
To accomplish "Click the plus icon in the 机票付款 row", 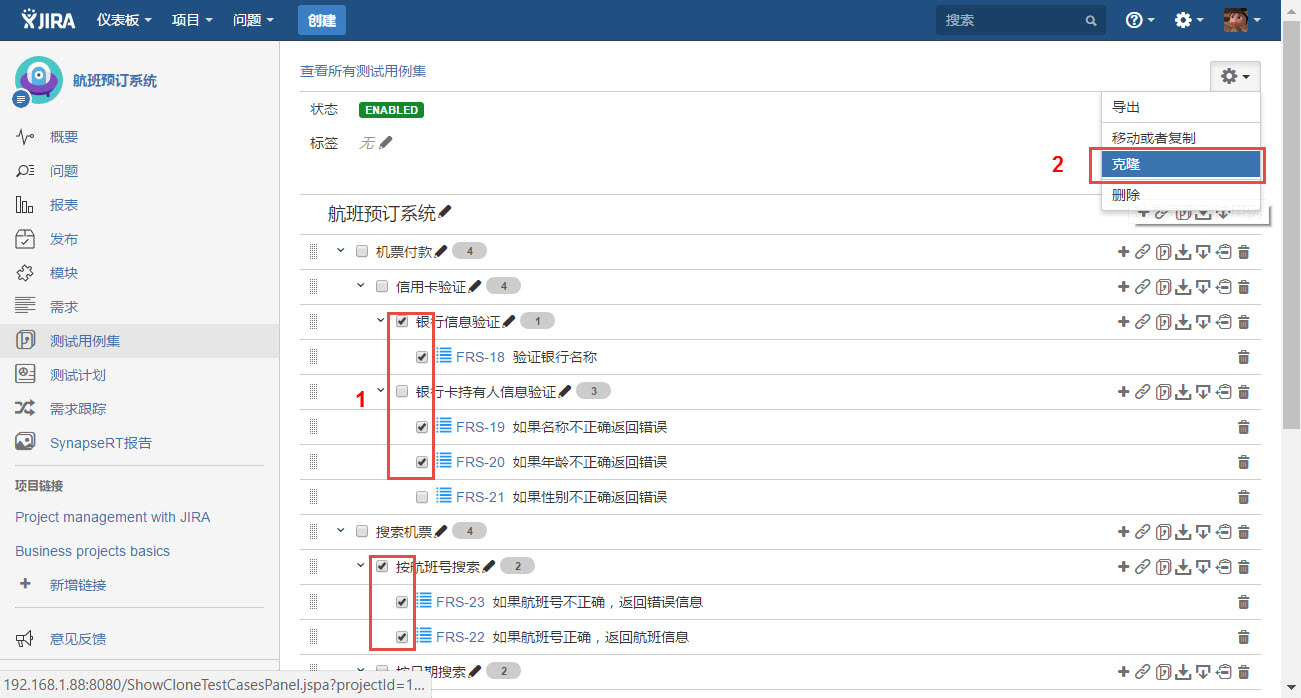I will pos(1123,252).
